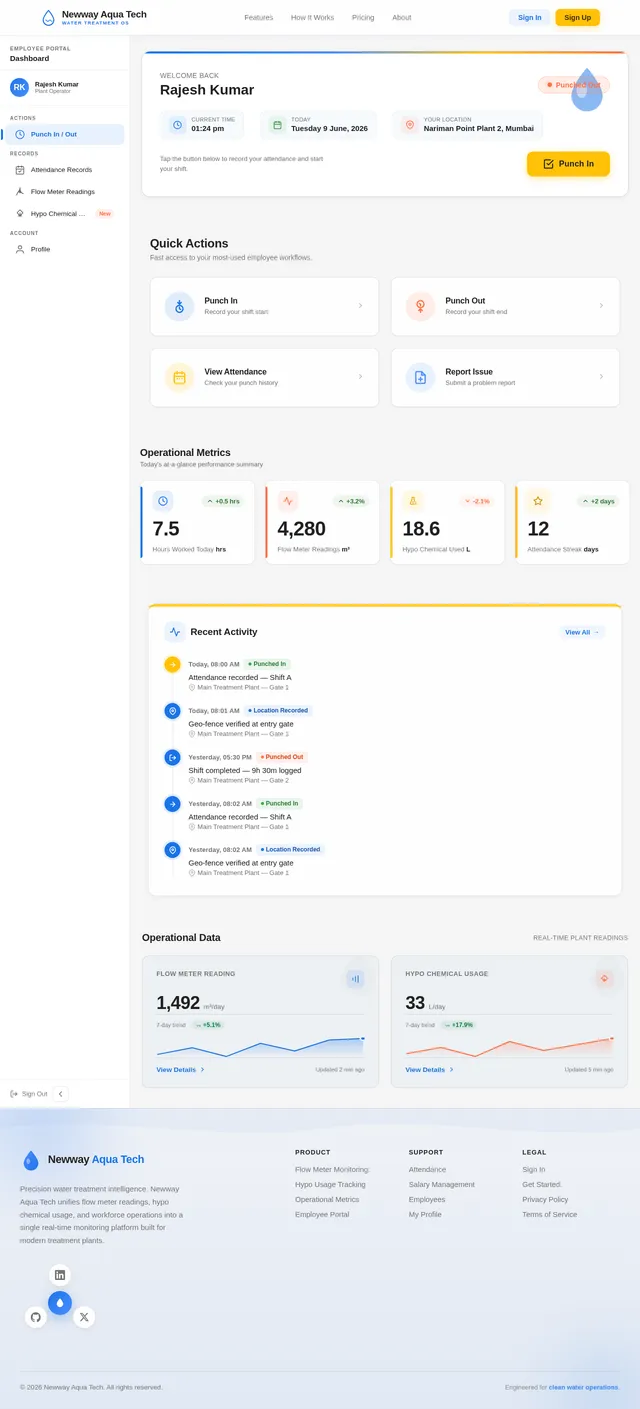Image resolution: width=640 pixels, height=1409 pixels.
Task: Click the Report Issue document icon
Action: click(x=420, y=377)
